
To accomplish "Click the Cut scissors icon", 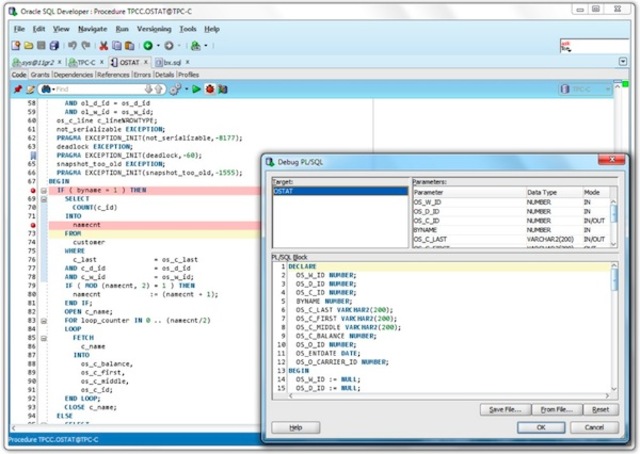I will [x=104, y=46].
